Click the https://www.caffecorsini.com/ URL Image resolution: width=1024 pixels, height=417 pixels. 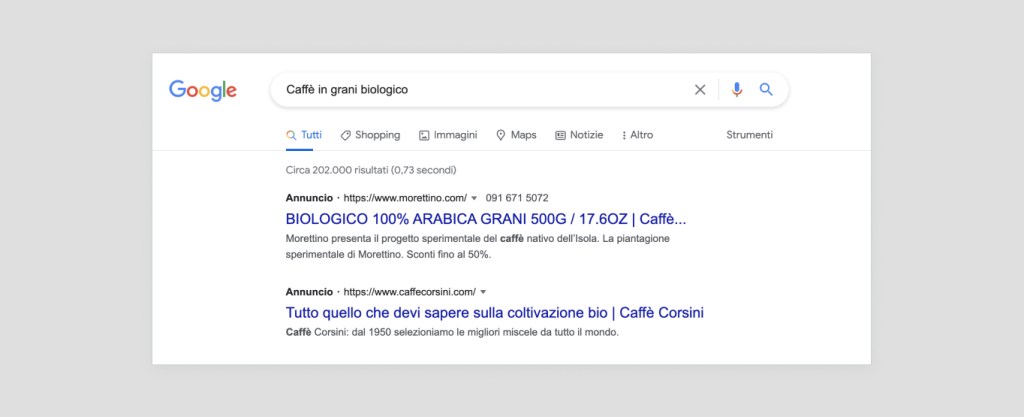pos(409,292)
